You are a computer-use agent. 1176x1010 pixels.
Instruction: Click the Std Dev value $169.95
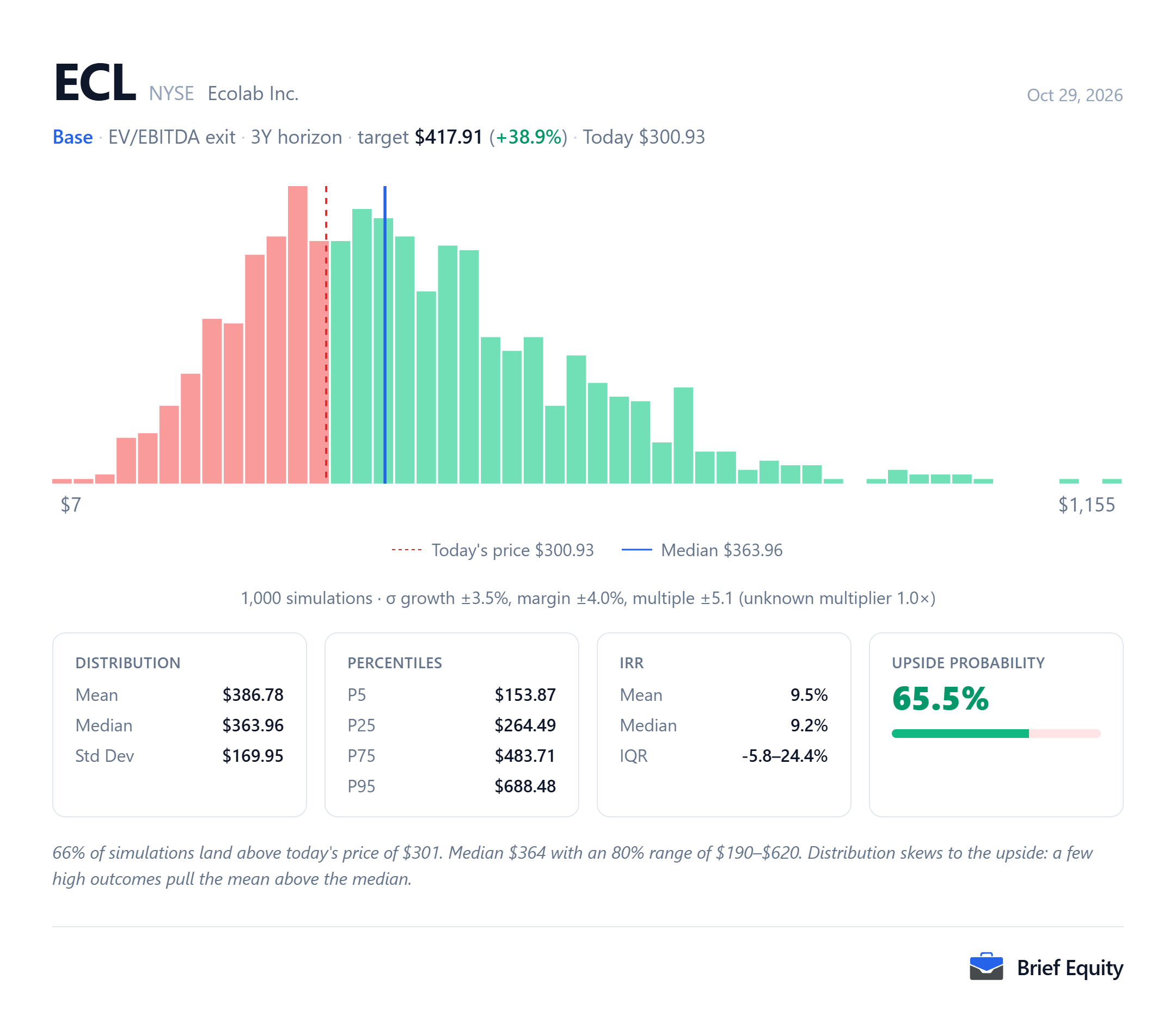tap(253, 756)
